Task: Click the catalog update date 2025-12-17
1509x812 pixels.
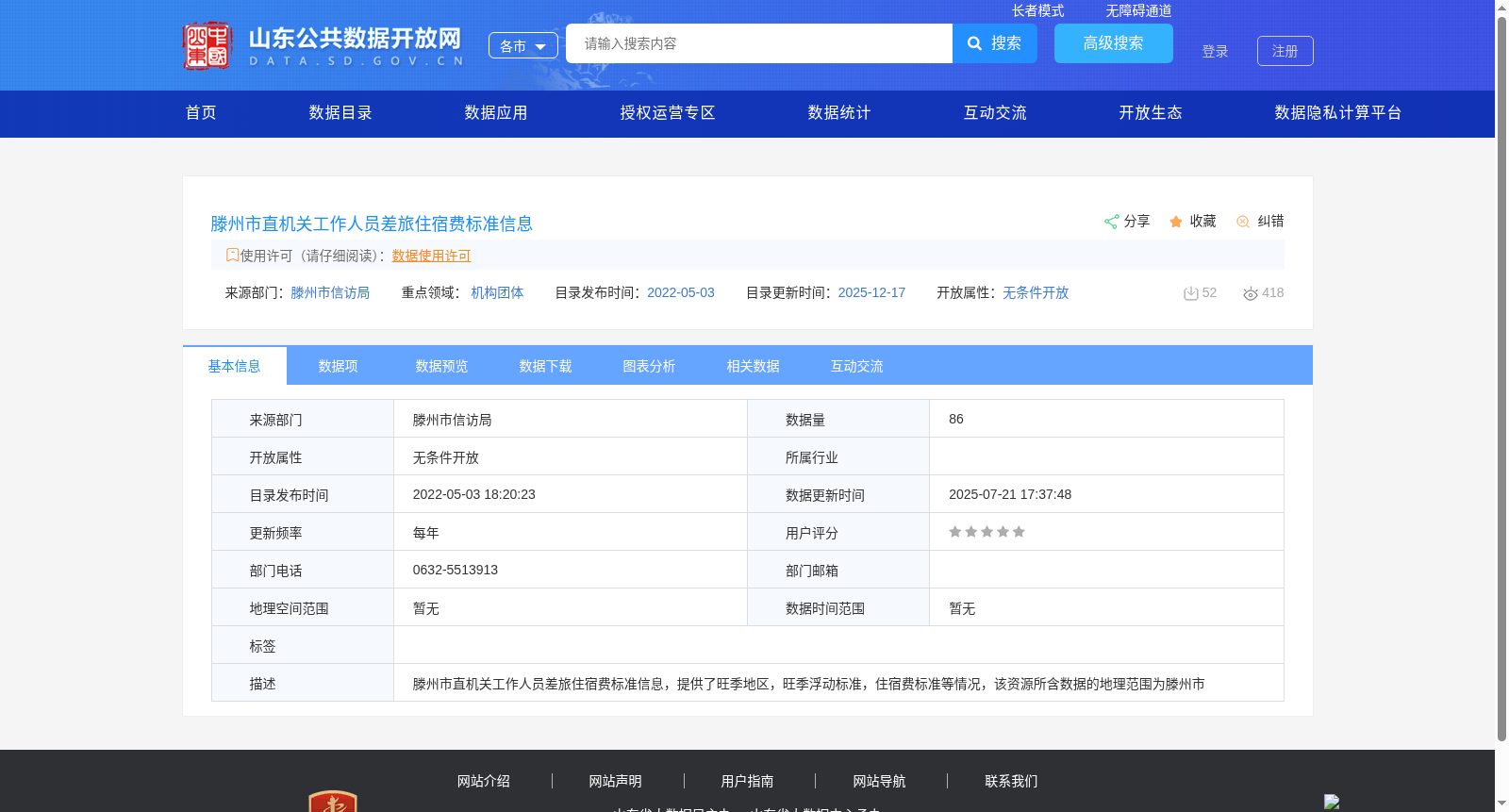Action: point(871,292)
